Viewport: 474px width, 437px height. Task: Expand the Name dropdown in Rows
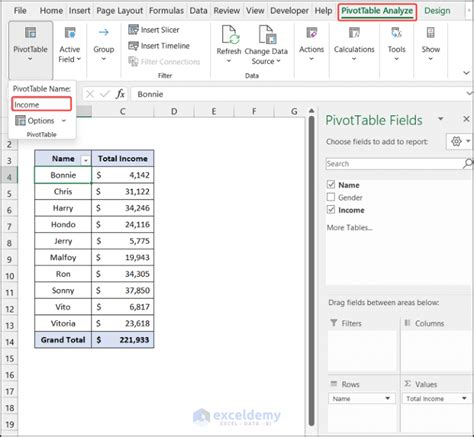pos(388,398)
